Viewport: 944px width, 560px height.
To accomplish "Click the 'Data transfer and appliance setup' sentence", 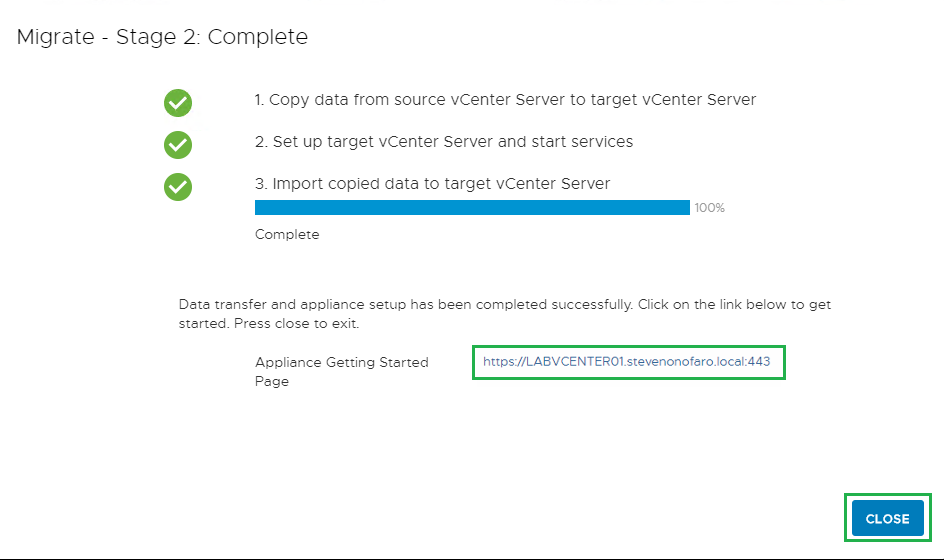I will click(x=404, y=304).
